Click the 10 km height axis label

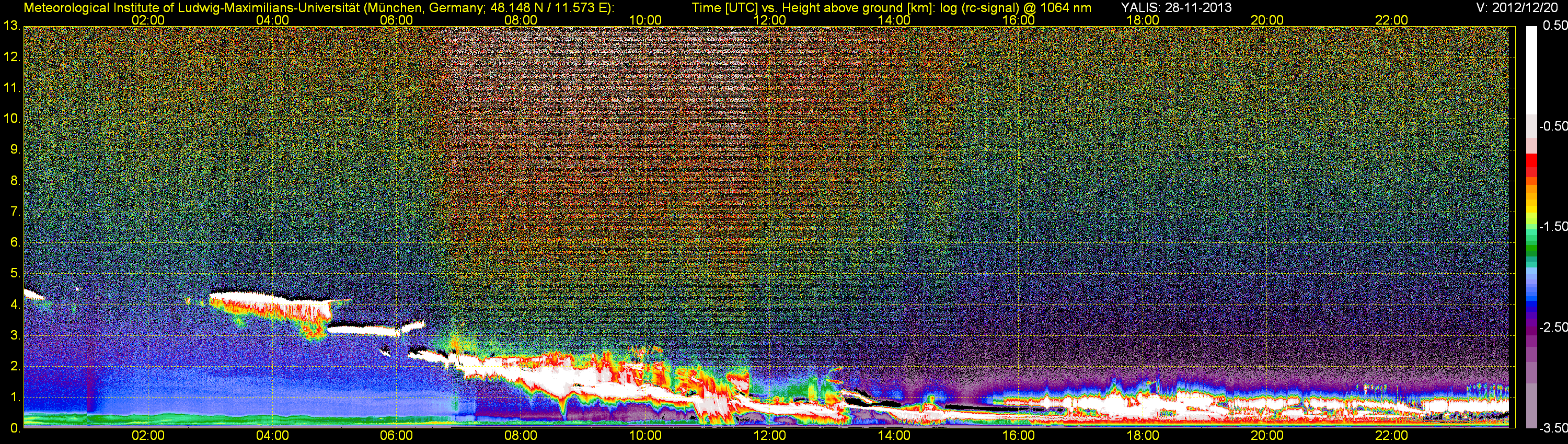point(11,119)
